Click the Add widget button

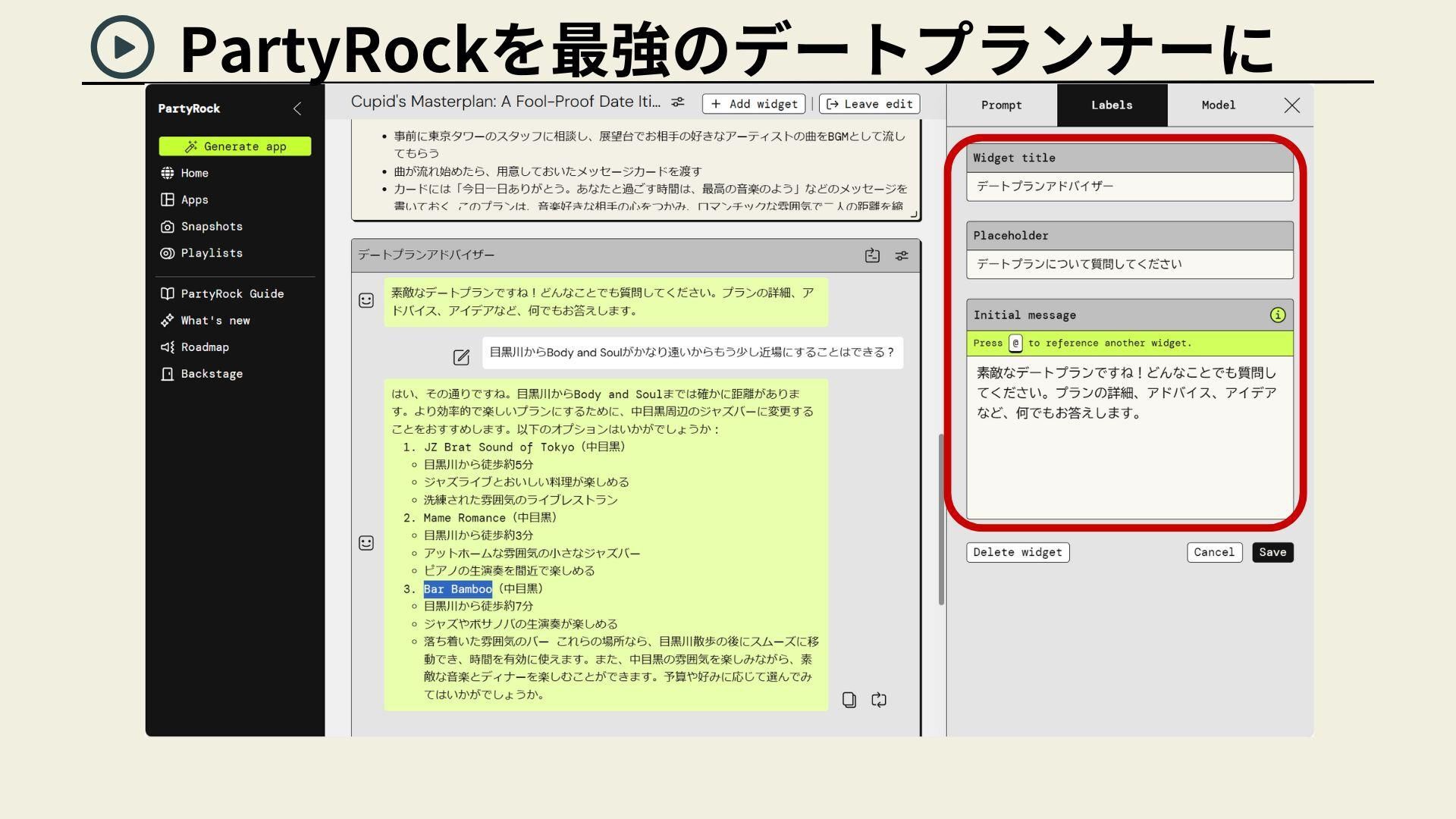754,104
